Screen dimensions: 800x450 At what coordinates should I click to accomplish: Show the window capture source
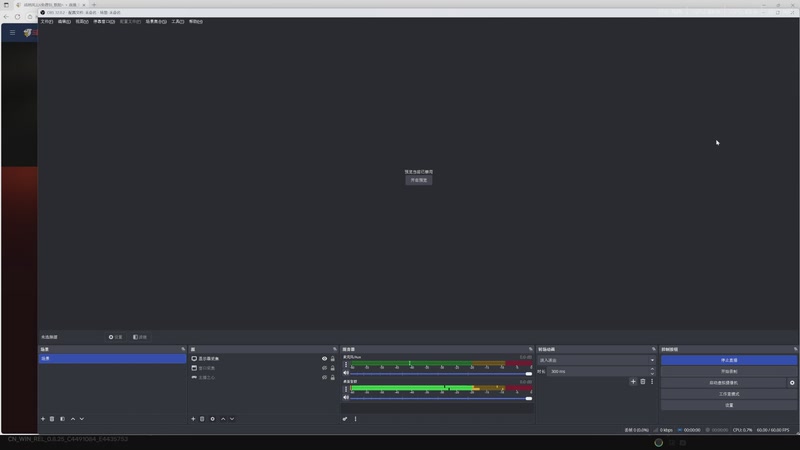[x=324, y=368]
